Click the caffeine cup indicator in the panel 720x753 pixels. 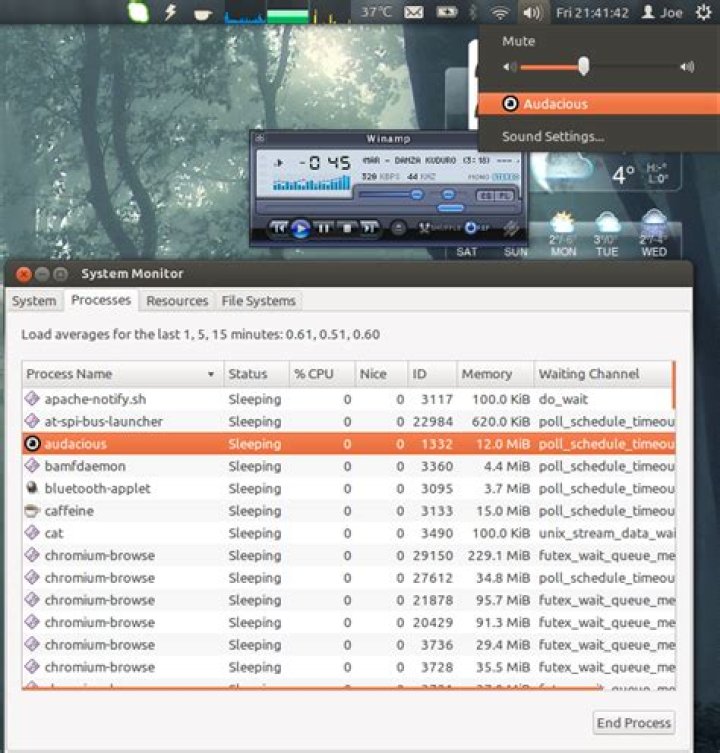point(203,13)
